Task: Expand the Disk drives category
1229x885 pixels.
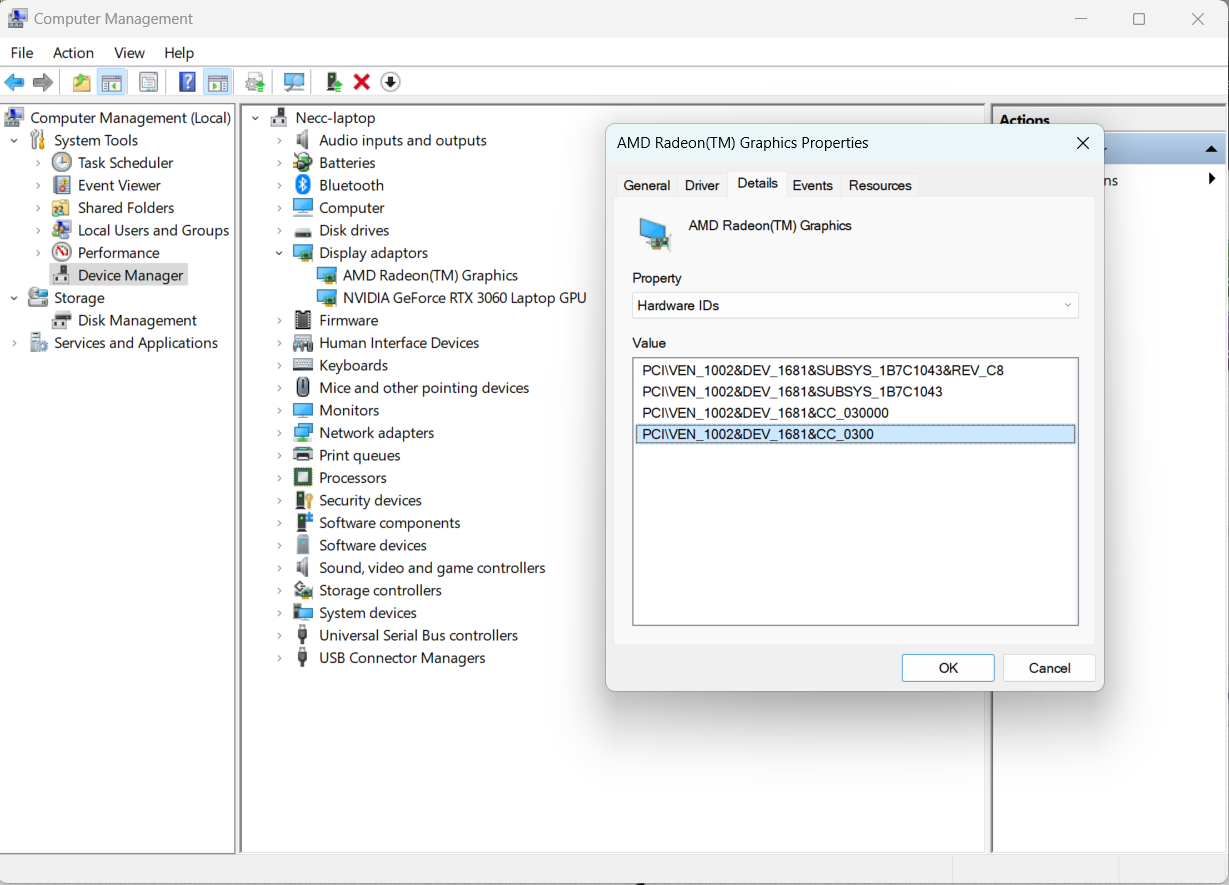Action: point(280,230)
